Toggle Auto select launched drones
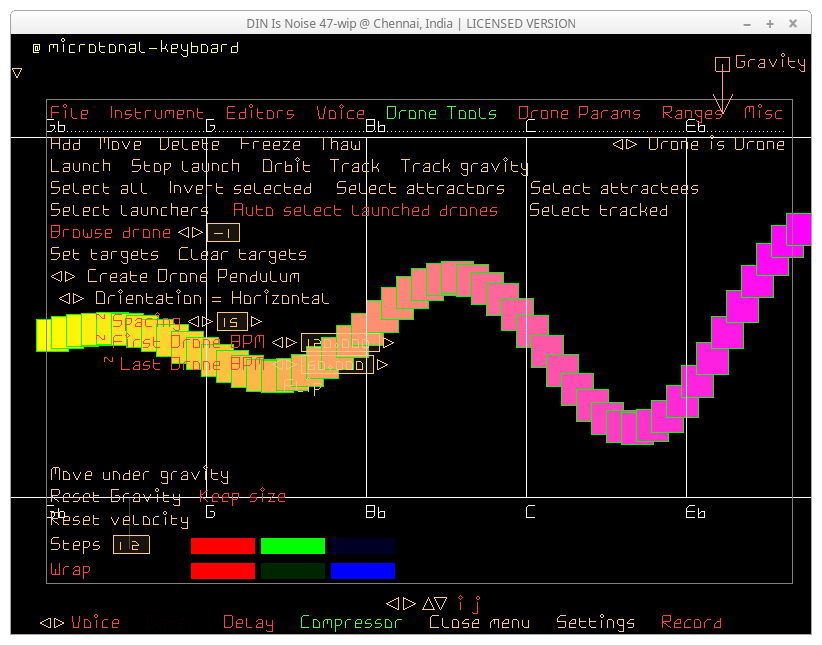This screenshot has height=645, width=822. tap(365, 211)
